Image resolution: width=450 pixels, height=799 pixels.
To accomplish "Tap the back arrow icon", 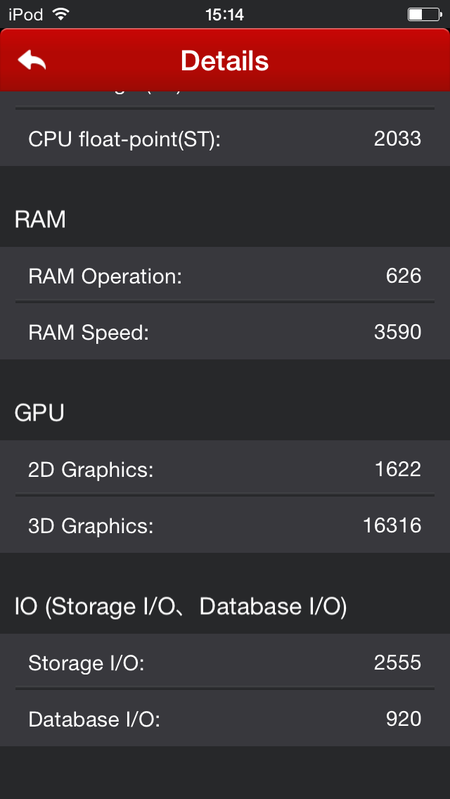I will click(32, 60).
